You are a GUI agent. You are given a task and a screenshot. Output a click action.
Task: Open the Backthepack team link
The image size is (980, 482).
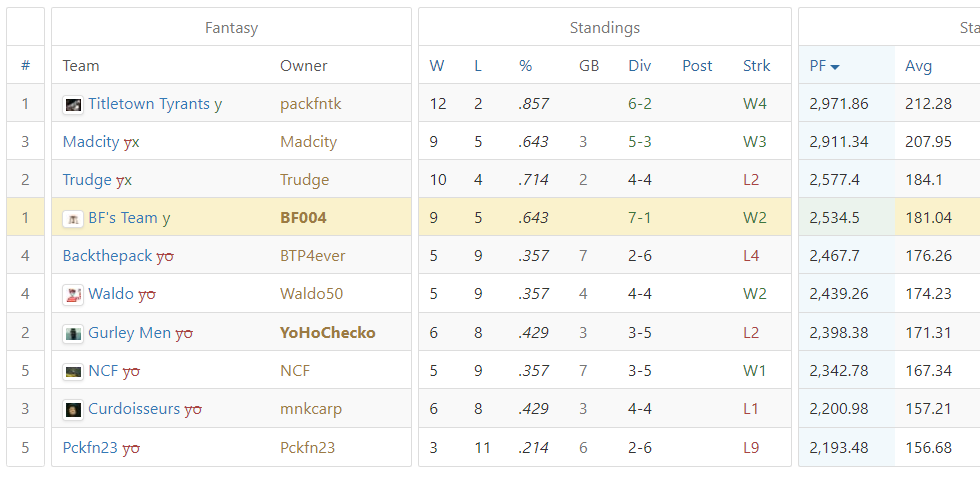tap(108, 256)
